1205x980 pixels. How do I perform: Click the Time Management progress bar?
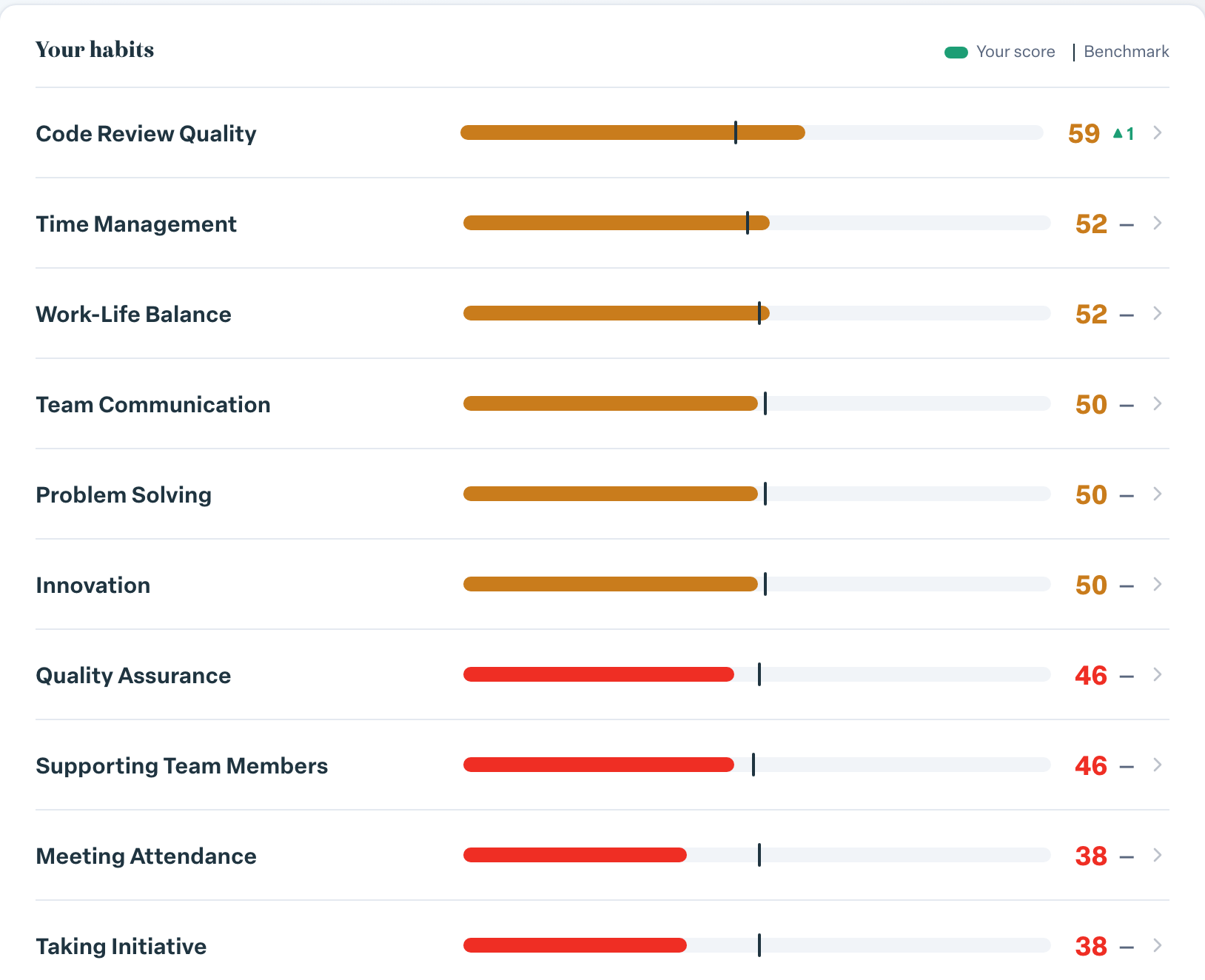[x=757, y=223]
